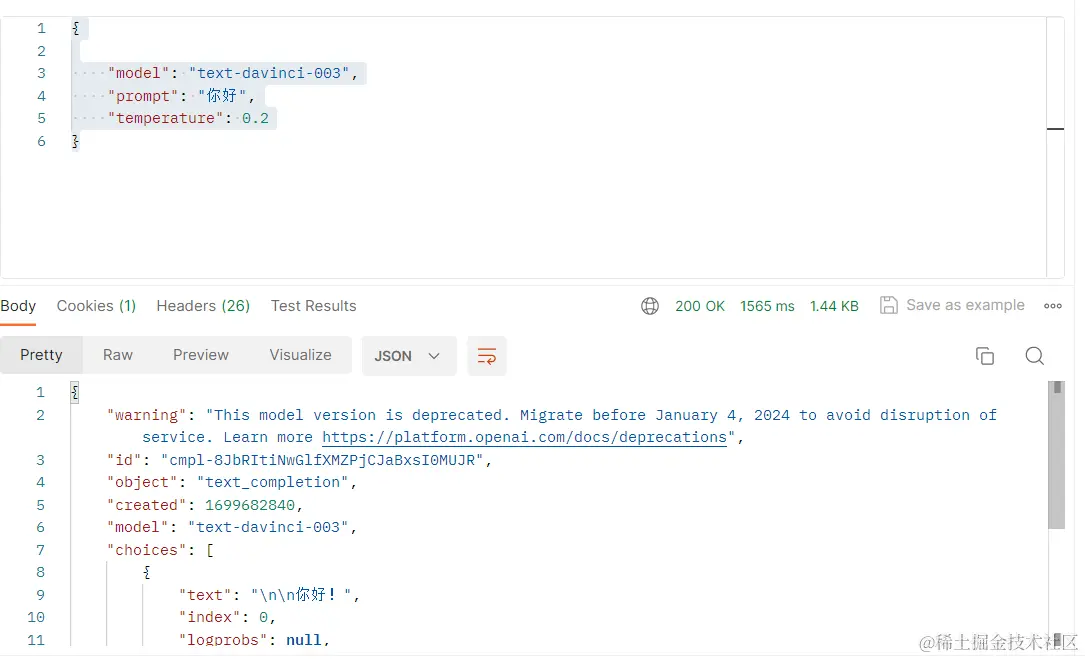Click the opening brace on request line 1
The image size is (1085, 659).
point(75,28)
